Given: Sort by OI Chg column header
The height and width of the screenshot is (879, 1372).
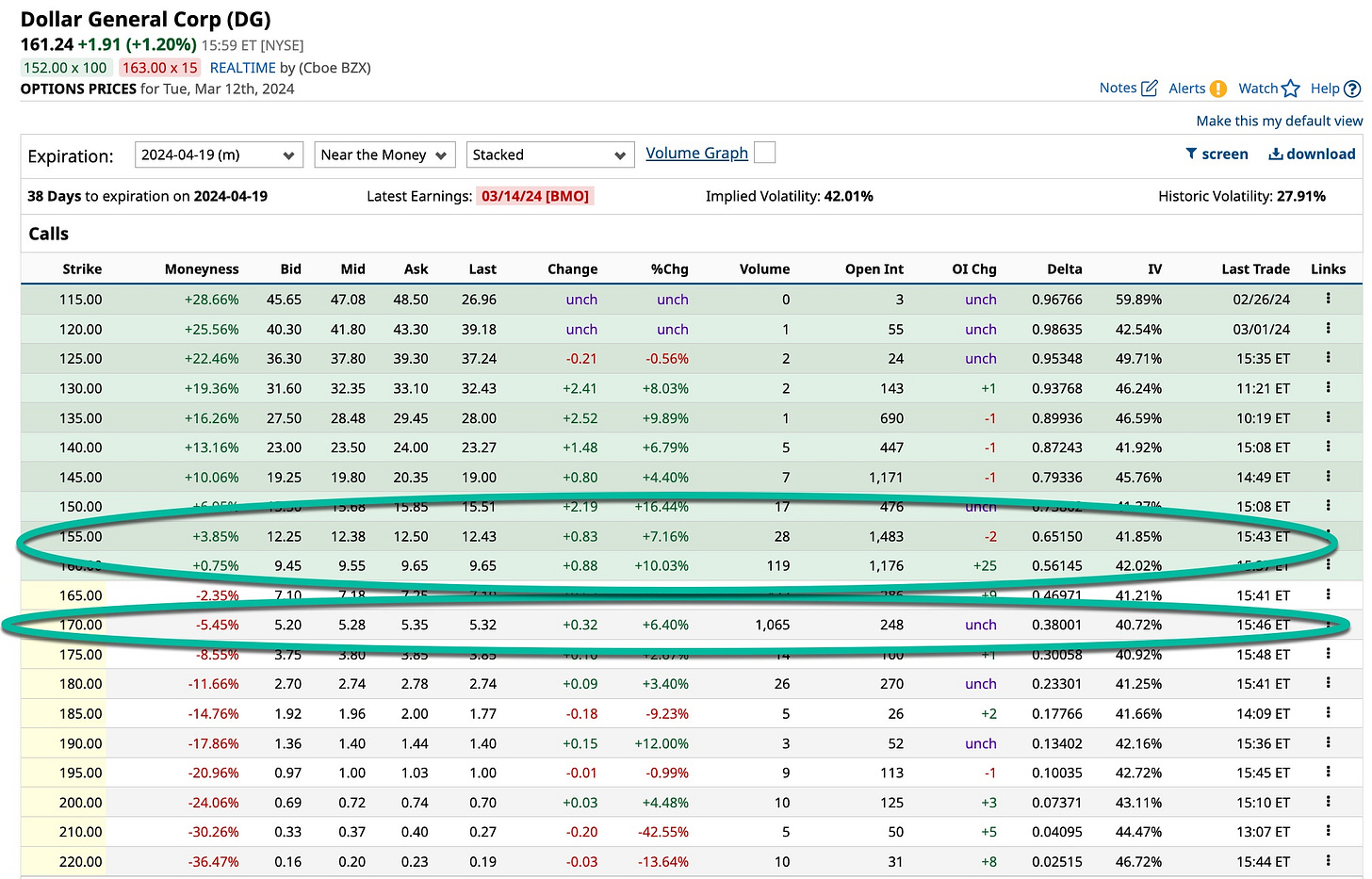Looking at the screenshot, I should [973, 269].
